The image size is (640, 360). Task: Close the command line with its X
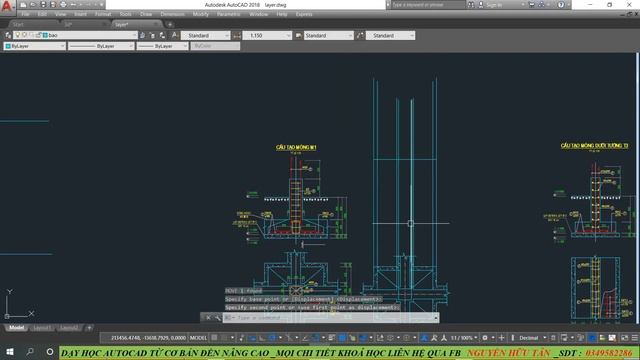point(208,318)
